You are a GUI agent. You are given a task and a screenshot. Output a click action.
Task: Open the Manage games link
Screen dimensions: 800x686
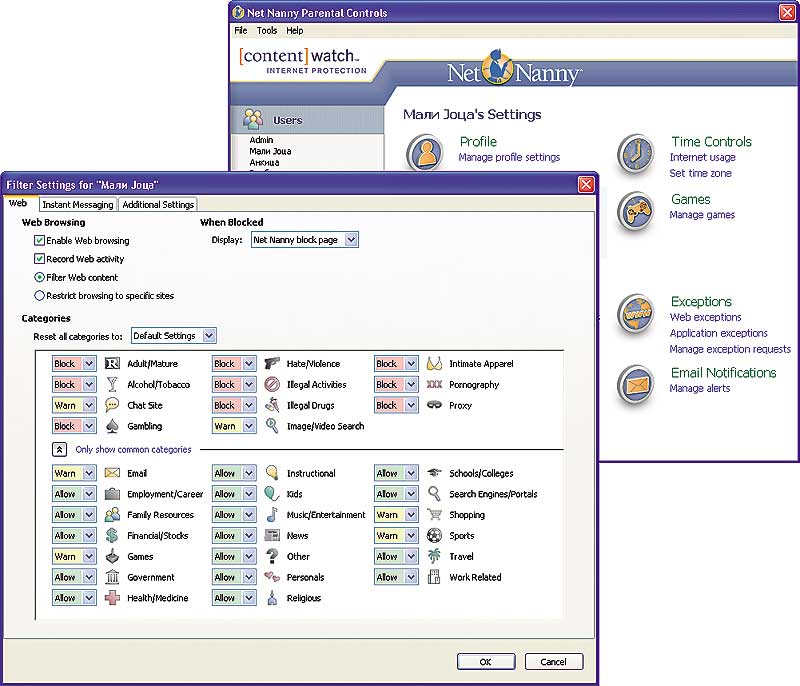[702, 215]
